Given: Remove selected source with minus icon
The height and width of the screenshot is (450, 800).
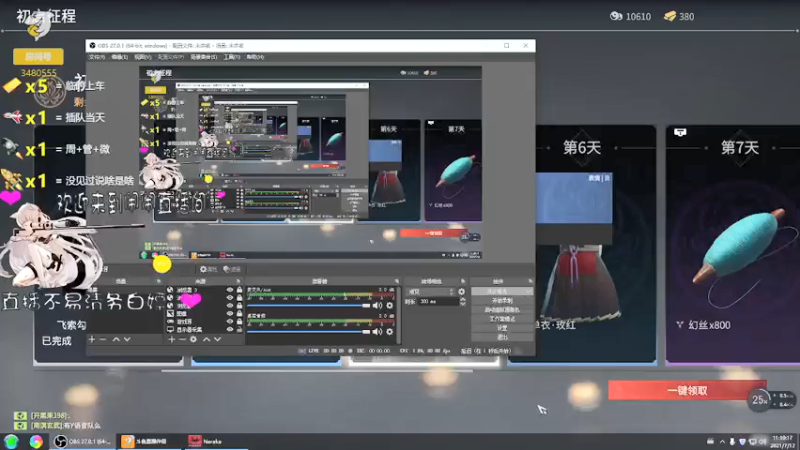Looking at the screenshot, I should (182, 339).
